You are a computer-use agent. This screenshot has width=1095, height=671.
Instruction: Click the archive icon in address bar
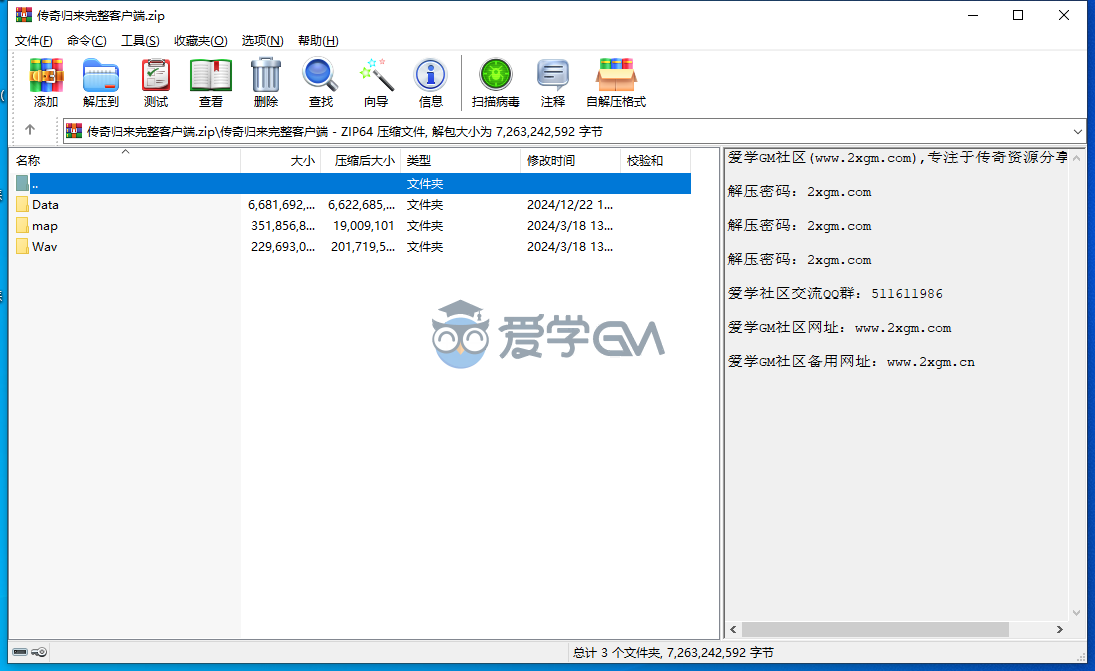coord(74,131)
